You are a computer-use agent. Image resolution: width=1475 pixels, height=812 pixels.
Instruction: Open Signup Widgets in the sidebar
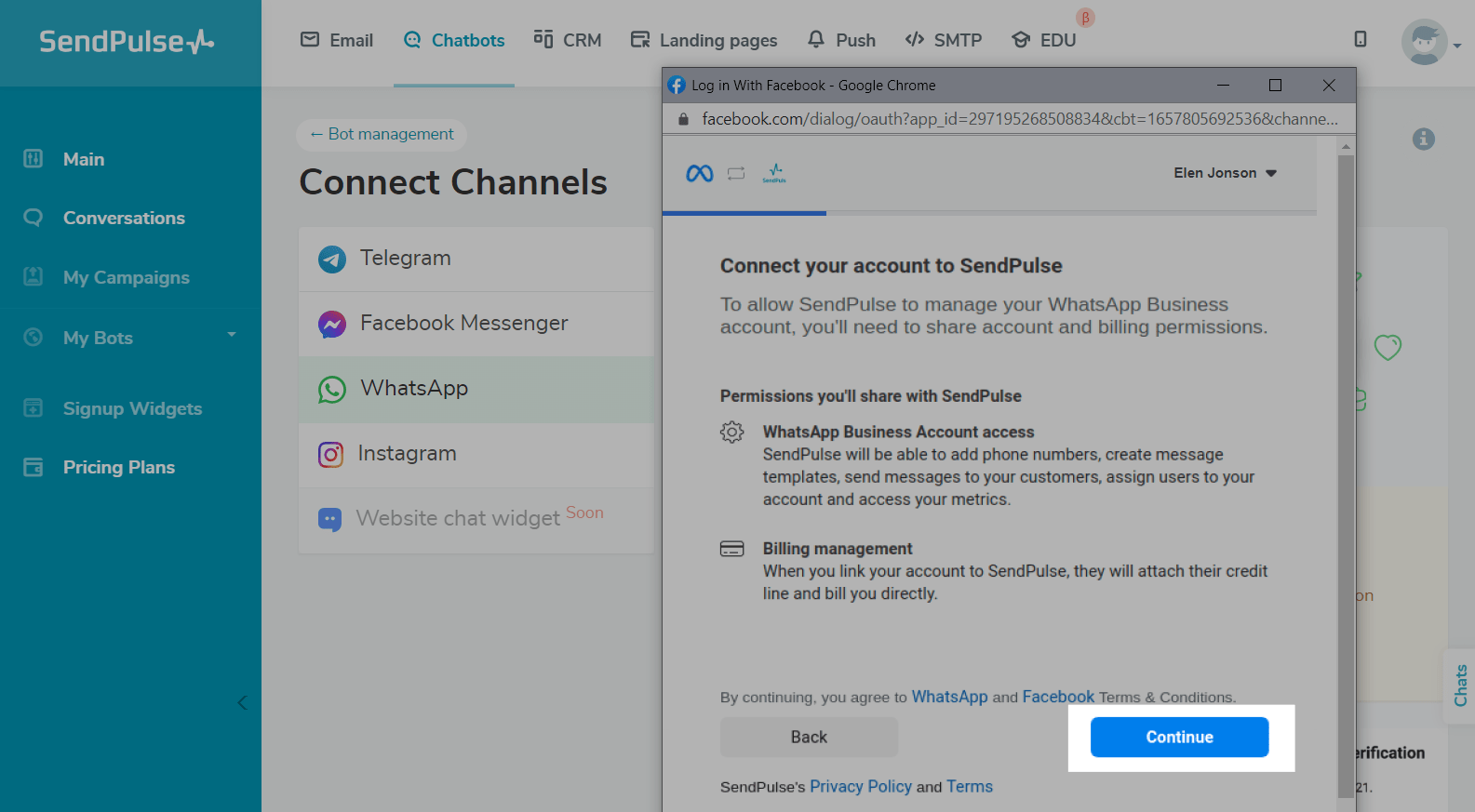(132, 408)
